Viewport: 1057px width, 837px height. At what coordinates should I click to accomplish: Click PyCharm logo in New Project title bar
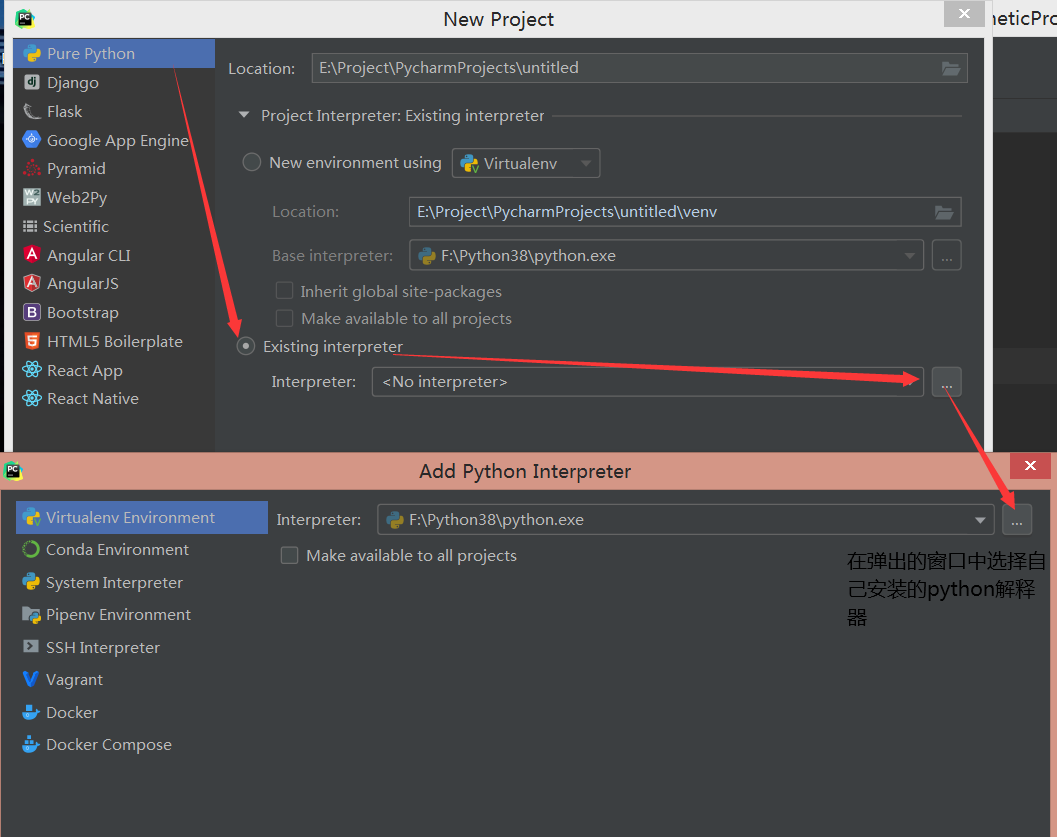tap(25, 18)
